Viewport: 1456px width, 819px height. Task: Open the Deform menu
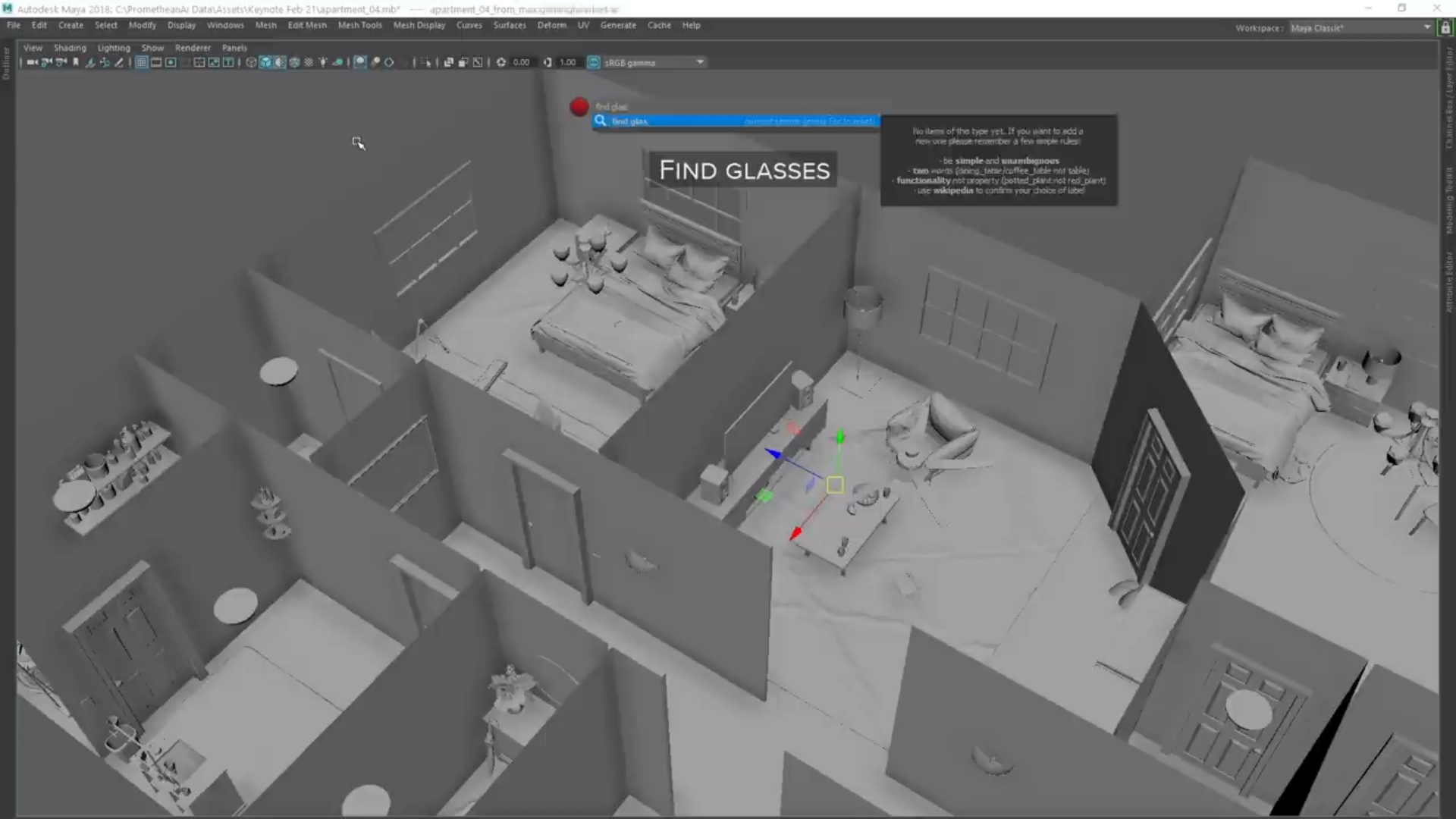tap(552, 25)
